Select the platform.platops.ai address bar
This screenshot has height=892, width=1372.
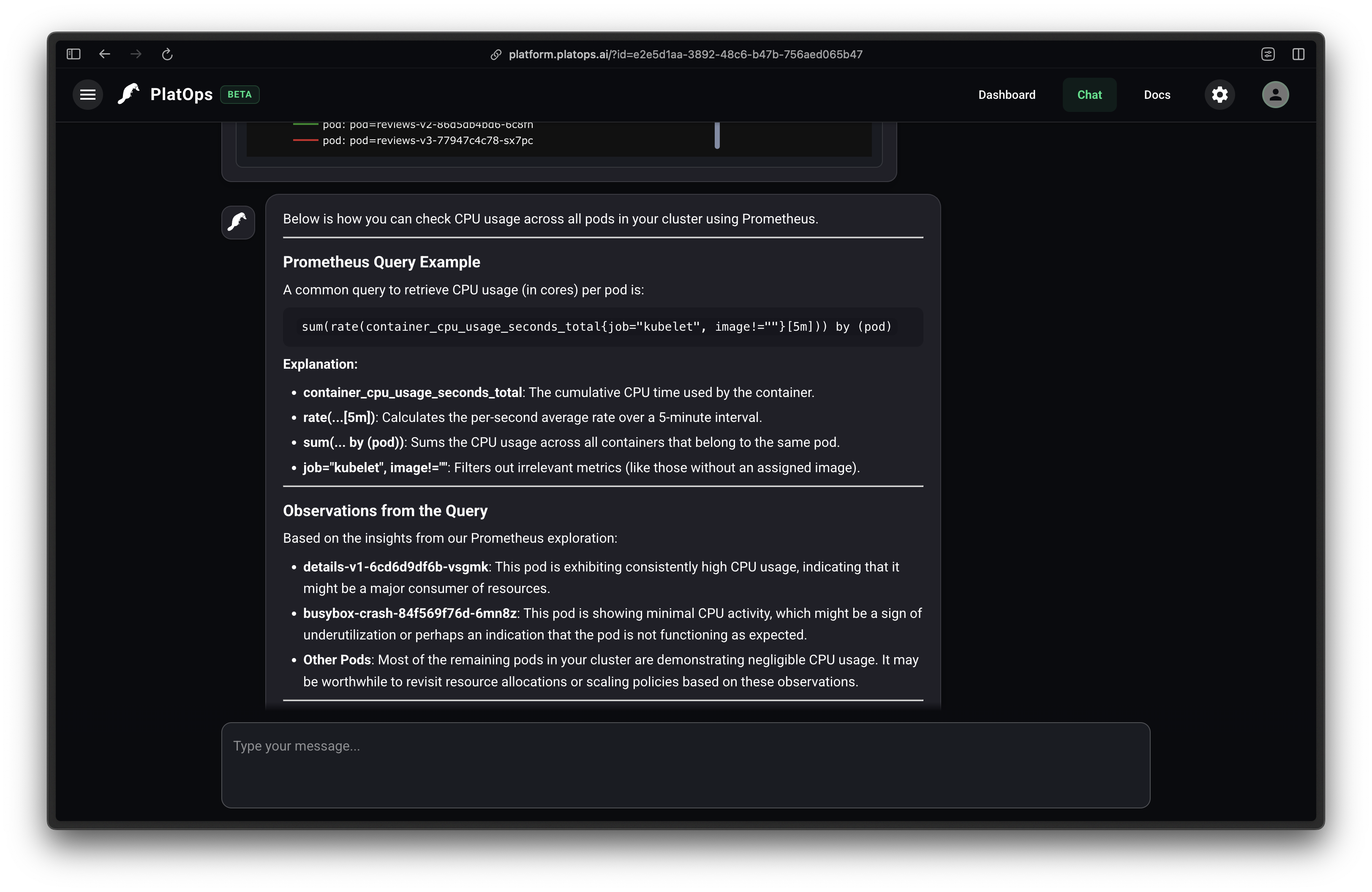click(x=685, y=54)
